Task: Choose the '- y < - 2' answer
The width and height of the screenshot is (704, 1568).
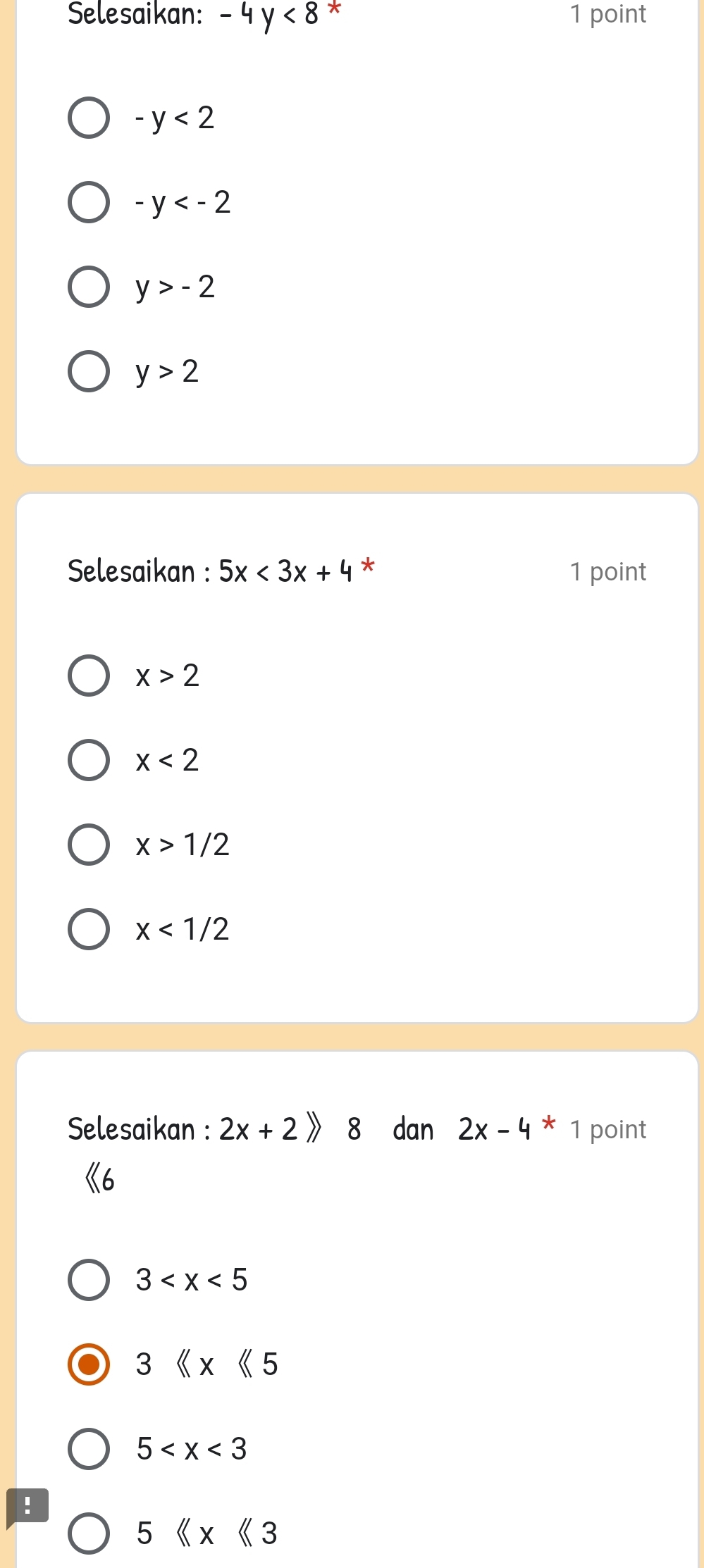Action: tap(89, 202)
